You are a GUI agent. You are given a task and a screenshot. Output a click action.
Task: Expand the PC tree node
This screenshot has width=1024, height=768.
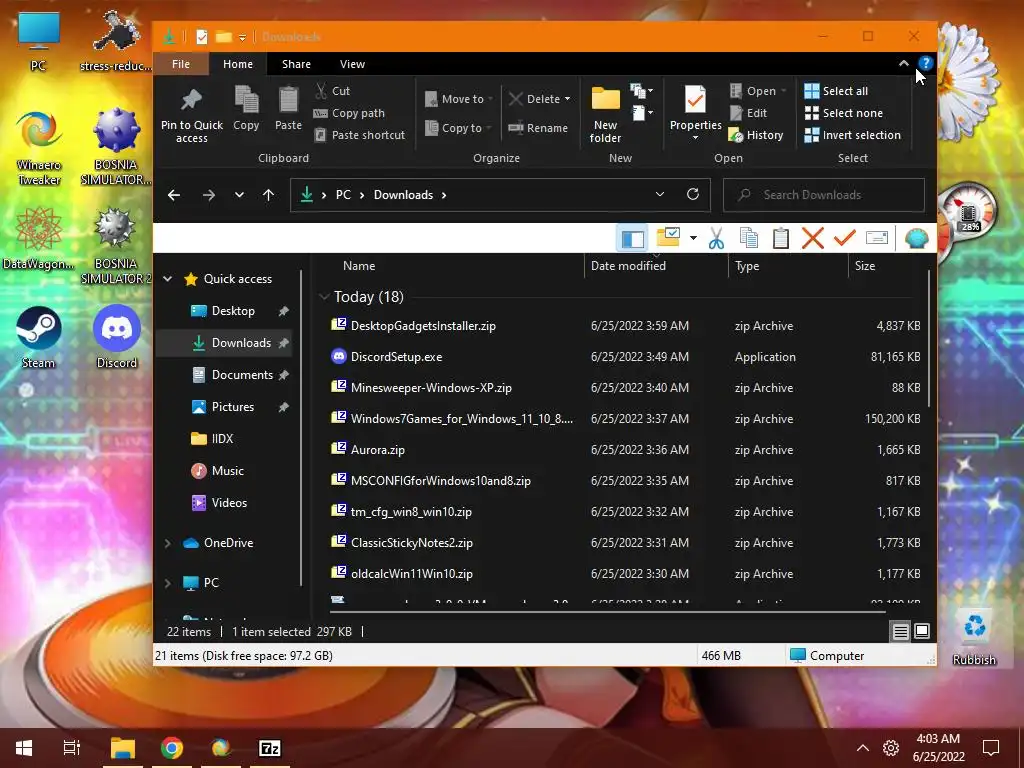[167, 583]
